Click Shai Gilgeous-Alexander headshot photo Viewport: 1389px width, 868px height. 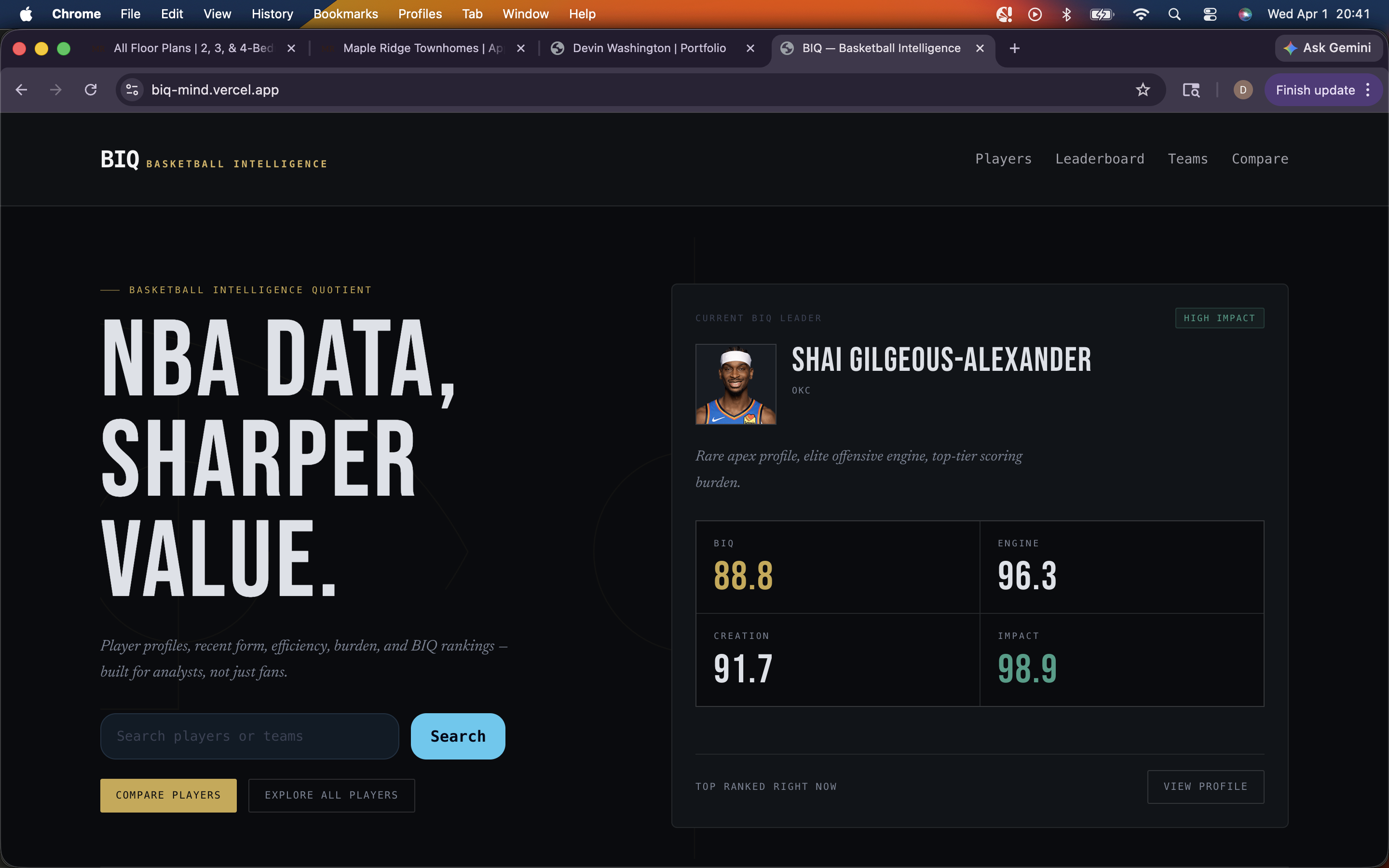click(x=736, y=384)
